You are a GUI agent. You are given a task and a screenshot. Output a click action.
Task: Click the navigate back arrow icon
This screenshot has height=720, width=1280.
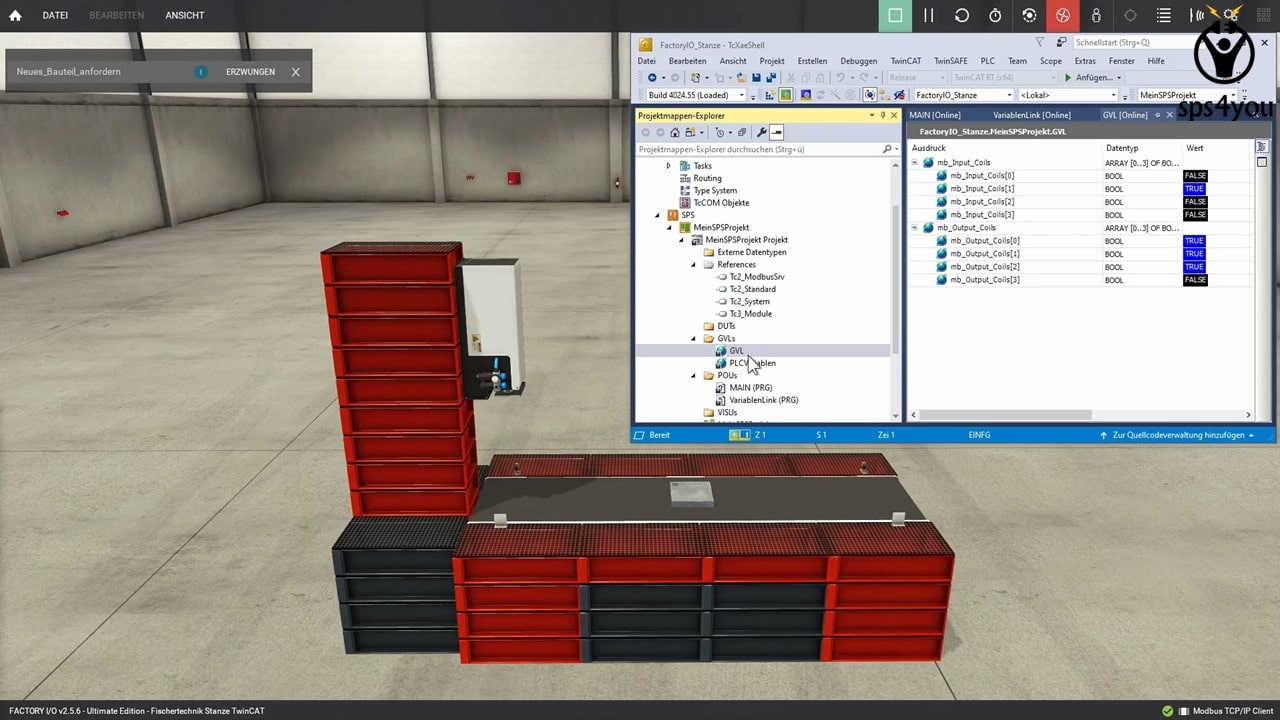point(652,78)
